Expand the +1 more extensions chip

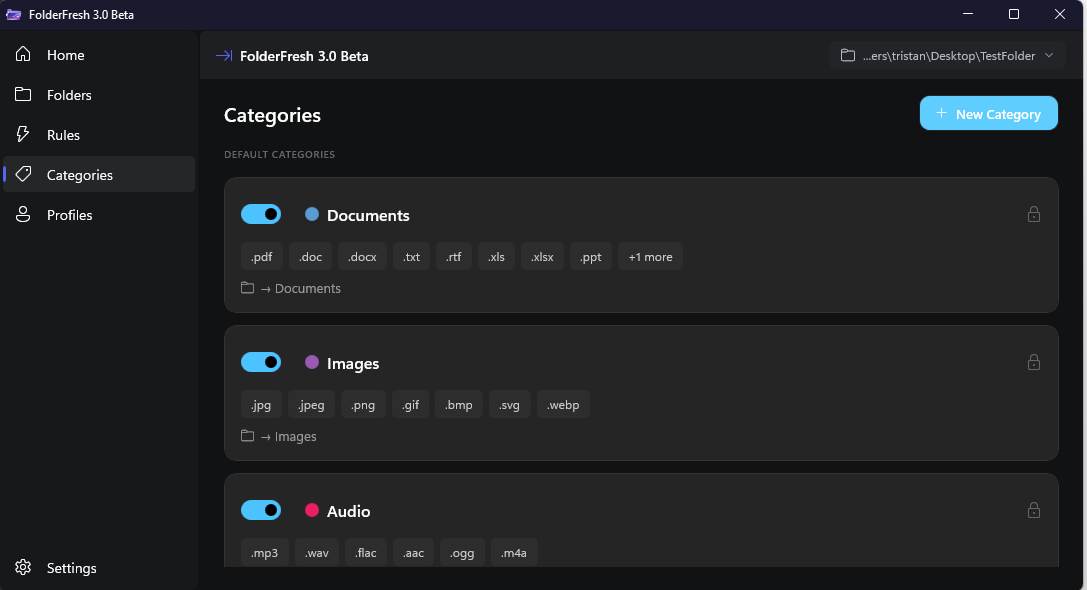tap(650, 256)
